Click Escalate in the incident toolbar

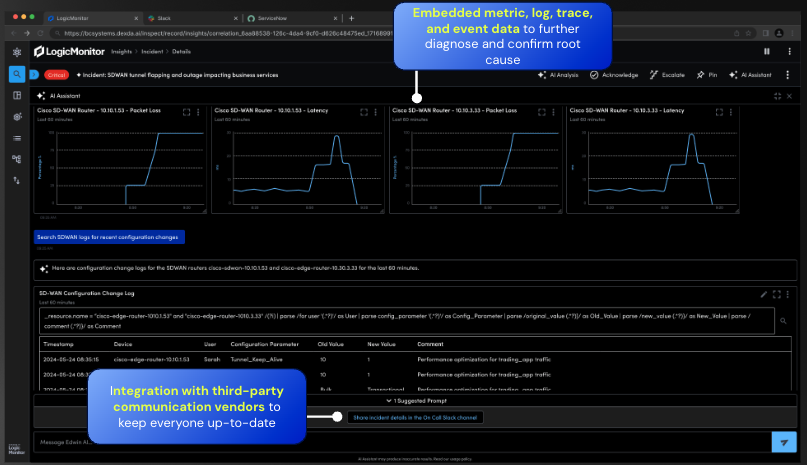[x=666, y=74]
